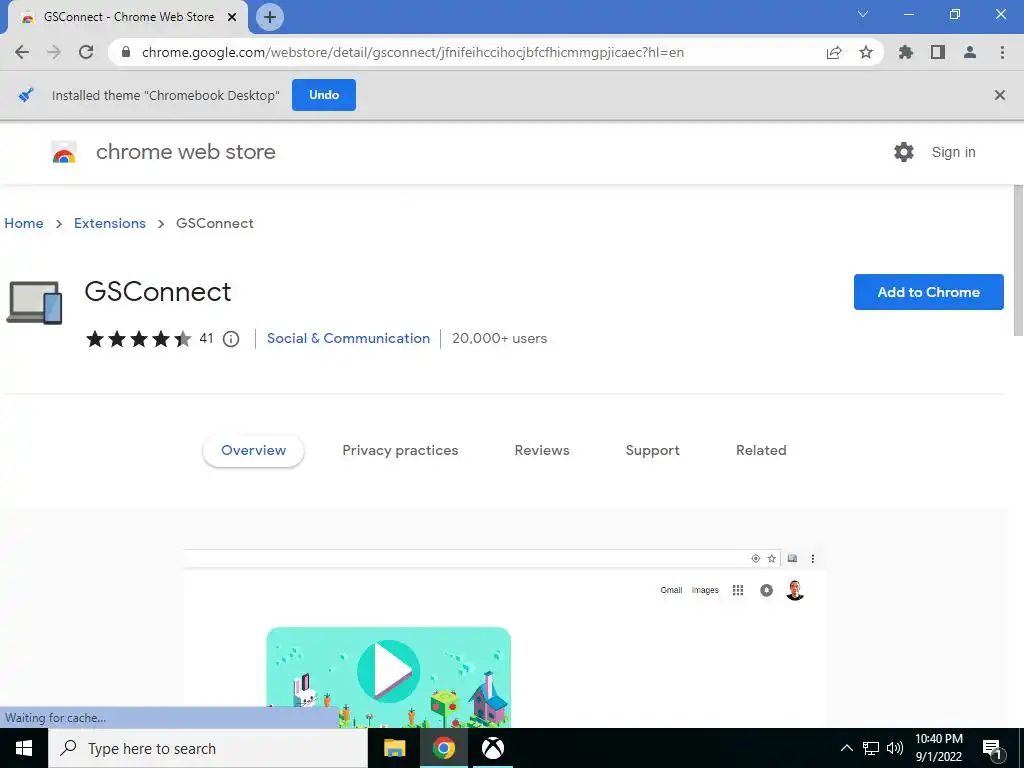Go back using the browser back arrow

pos(22,52)
